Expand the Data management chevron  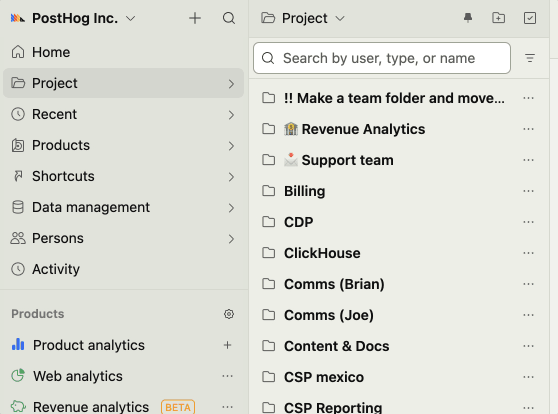tap(231, 208)
